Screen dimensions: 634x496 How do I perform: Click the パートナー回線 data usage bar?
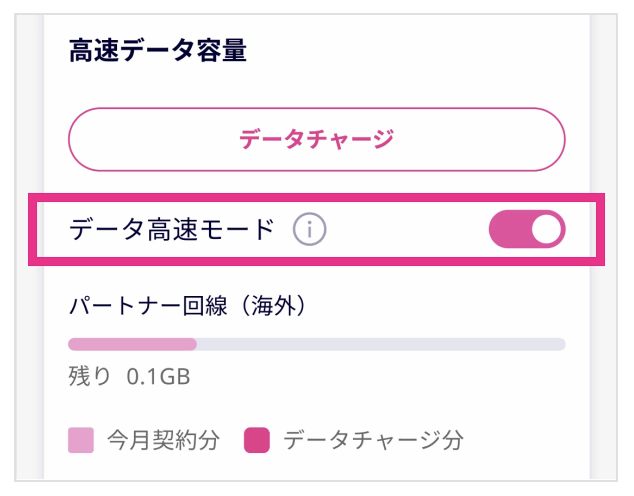pos(317,344)
